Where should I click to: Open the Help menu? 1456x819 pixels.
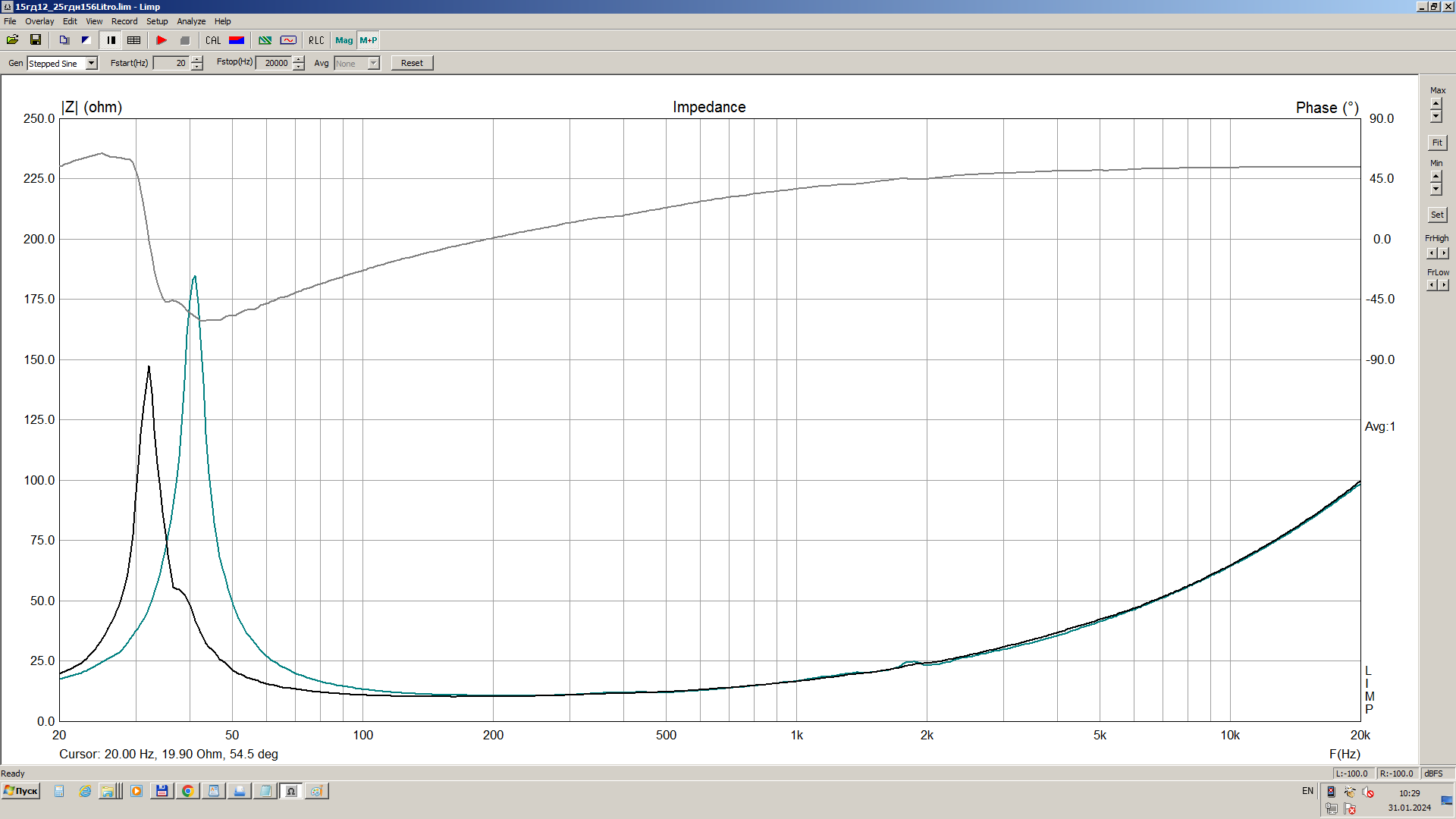222,21
